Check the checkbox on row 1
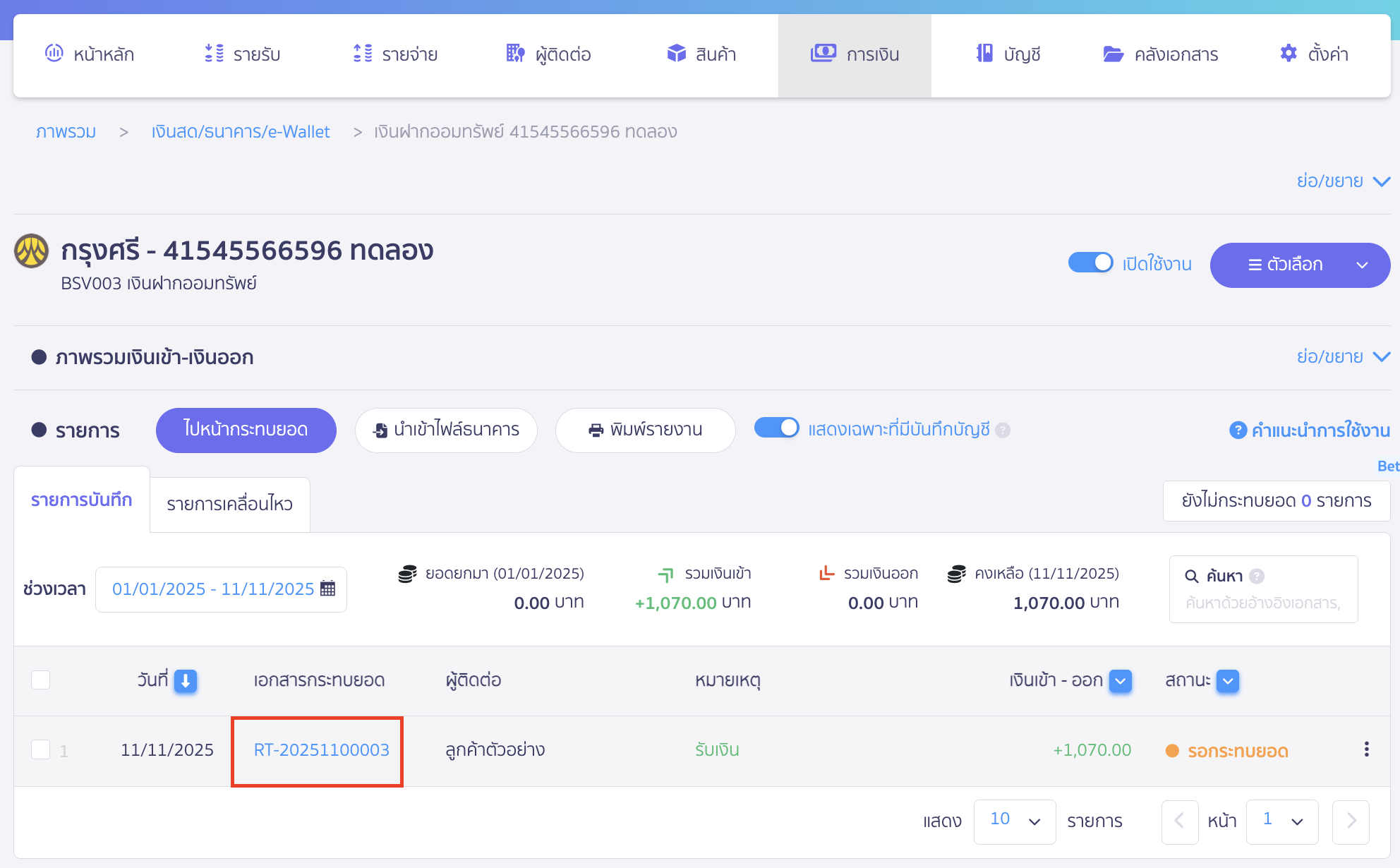 (x=40, y=749)
